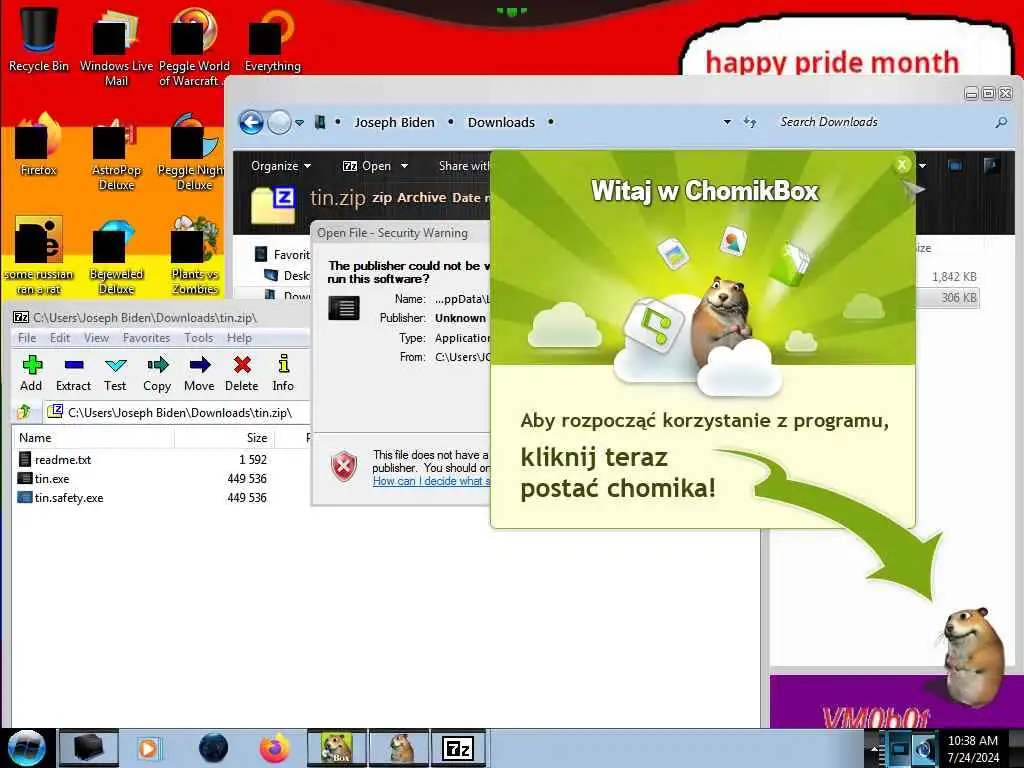1024x768 pixels.
Task: Click 'How can I decide what' link
Action: pyautogui.click(x=430, y=481)
